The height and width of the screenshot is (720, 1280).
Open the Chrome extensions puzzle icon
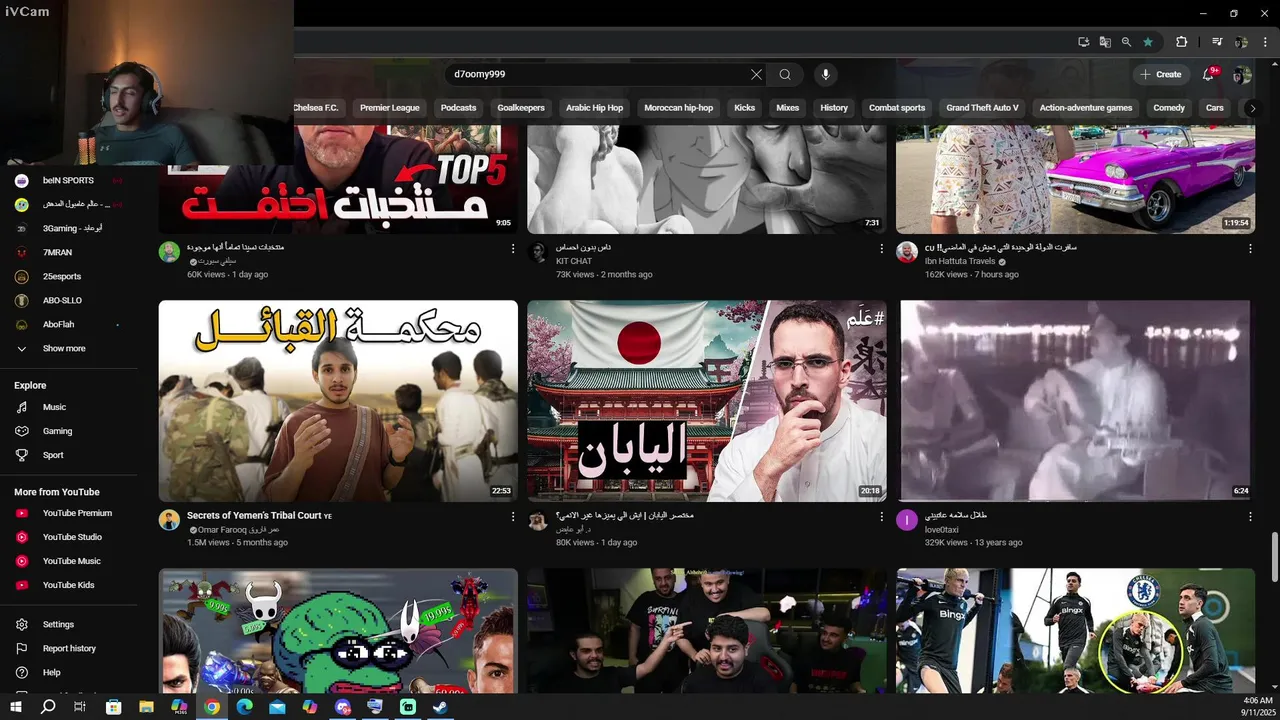[1181, 42]
